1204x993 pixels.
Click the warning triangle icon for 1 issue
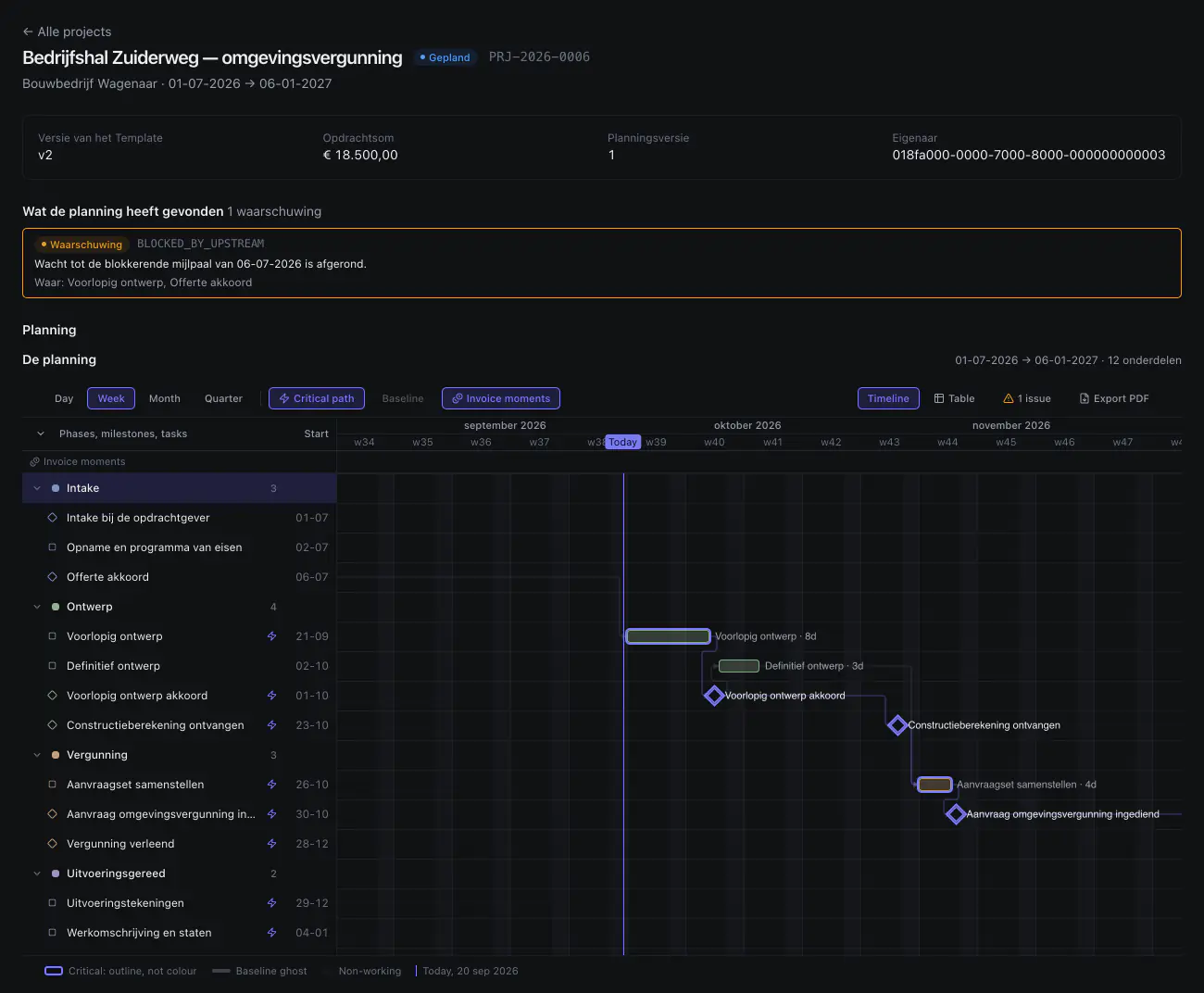1009,398
